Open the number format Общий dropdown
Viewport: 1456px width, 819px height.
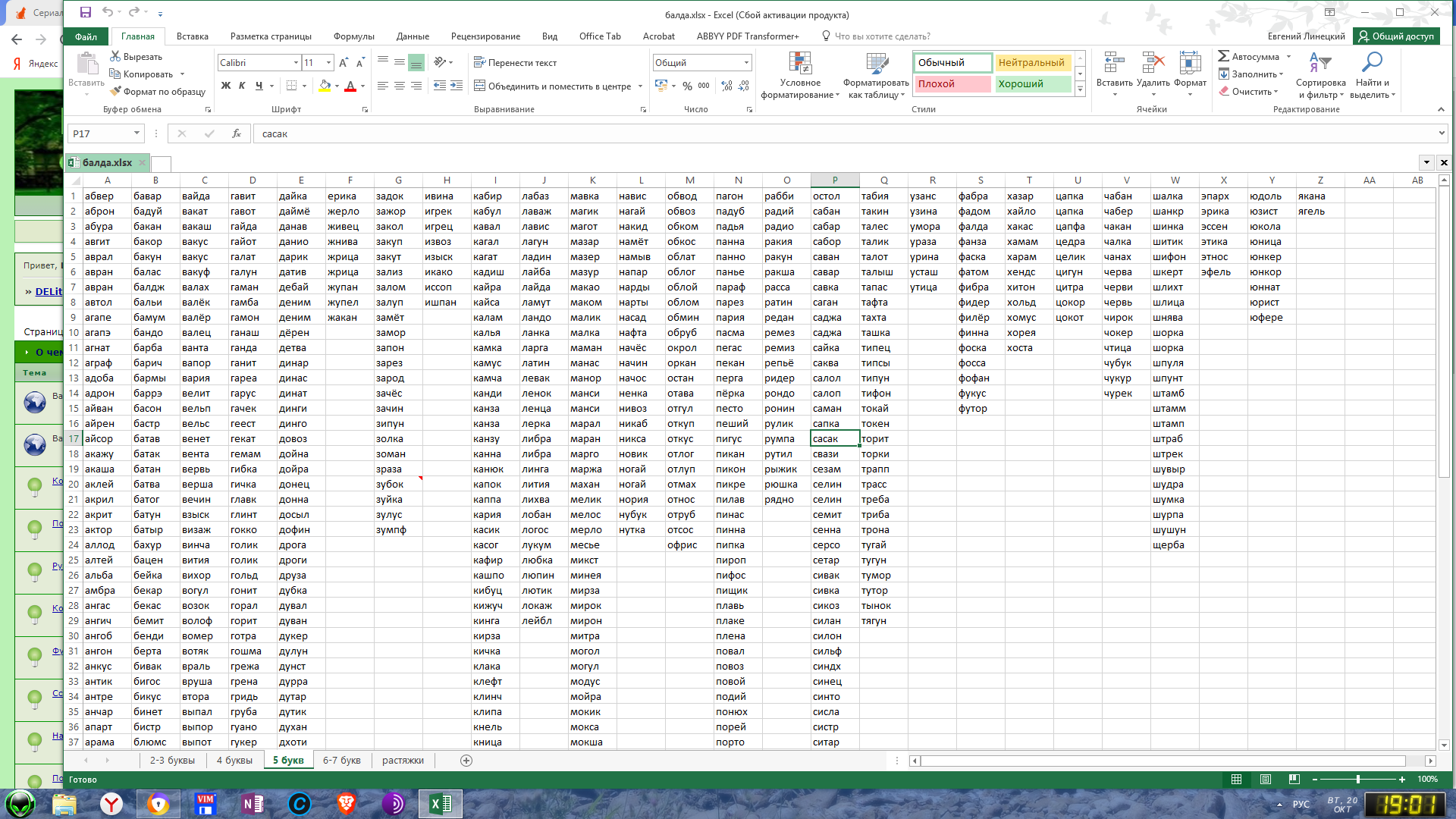746,63
